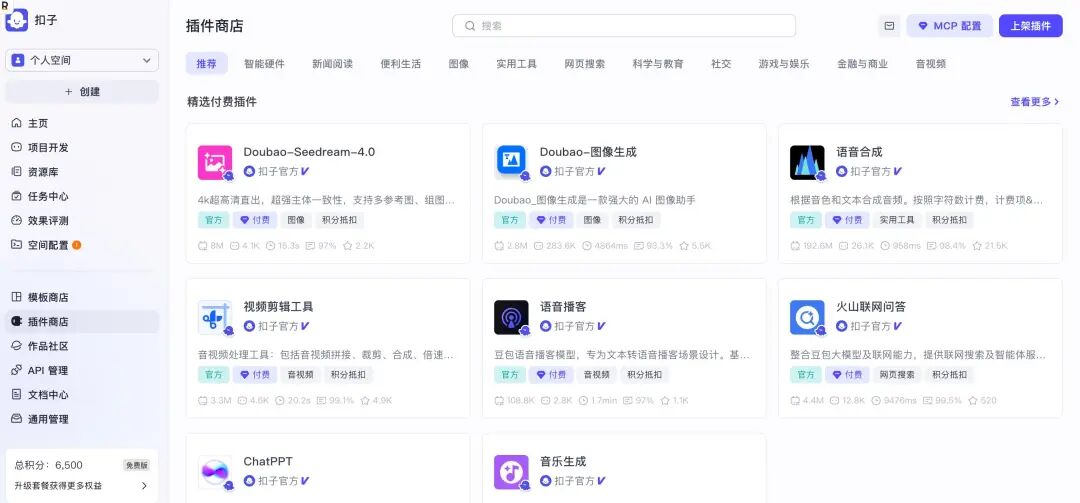
Task: Open the 科学与教育 tab
Action: (658, 63)
